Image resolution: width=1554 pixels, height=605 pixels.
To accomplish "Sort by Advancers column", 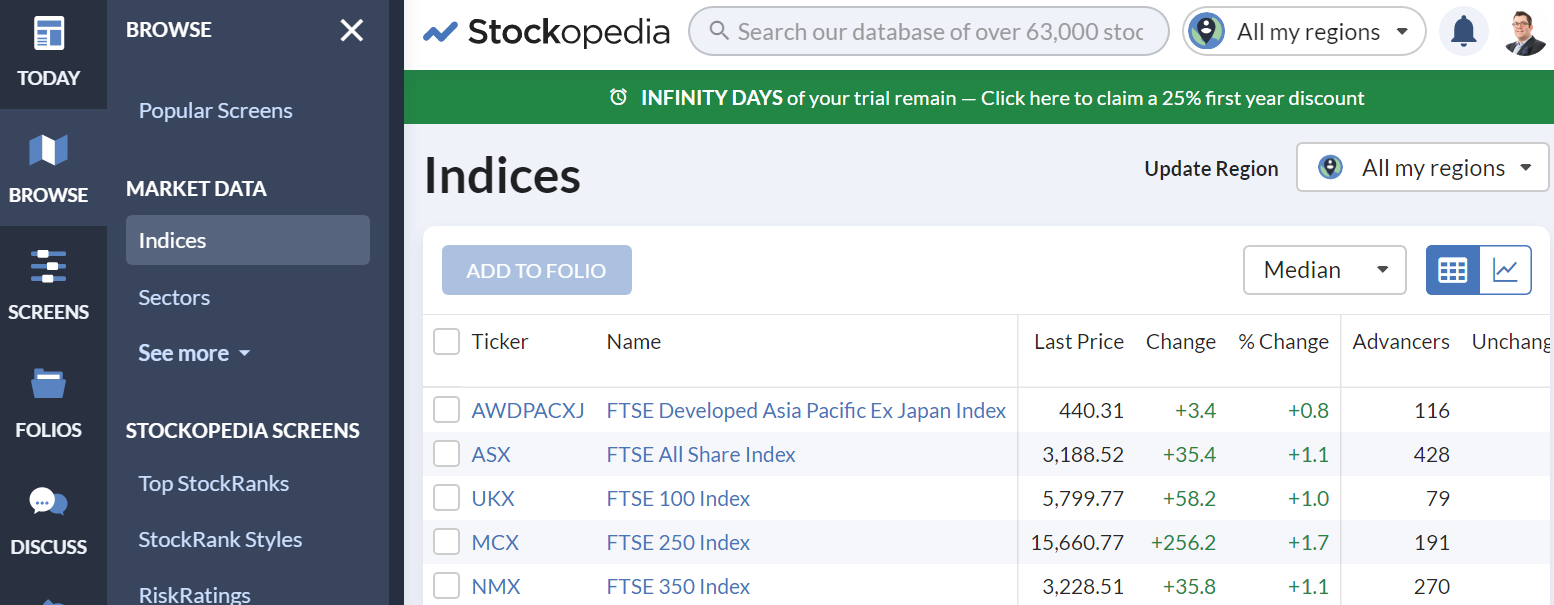I will [x=1401, y=341].
